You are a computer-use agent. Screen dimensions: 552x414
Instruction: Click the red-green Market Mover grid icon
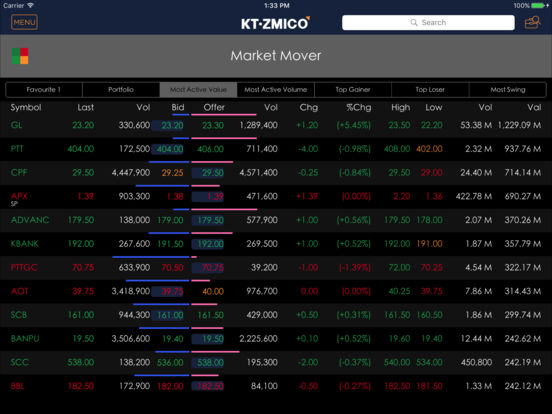(x=20, y=56)
